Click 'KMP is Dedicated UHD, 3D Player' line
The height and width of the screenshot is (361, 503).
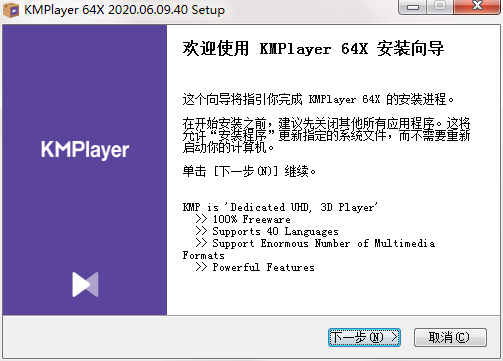pos(280,207)
